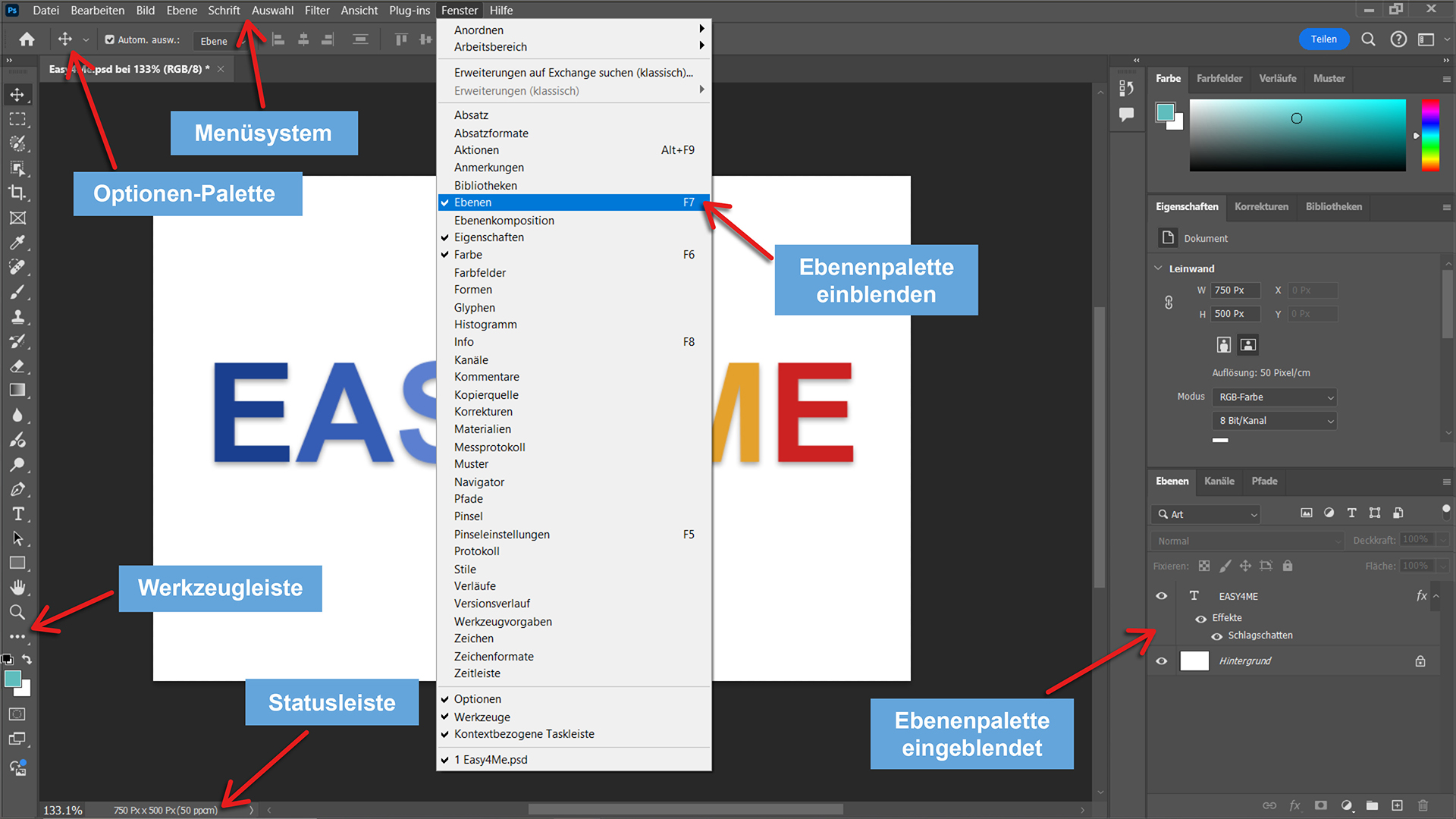The width and height of the screenshot is (1456, 819).
Task: Open the 8 Bit/Kanal dropdown
Action: [1275, 421]
